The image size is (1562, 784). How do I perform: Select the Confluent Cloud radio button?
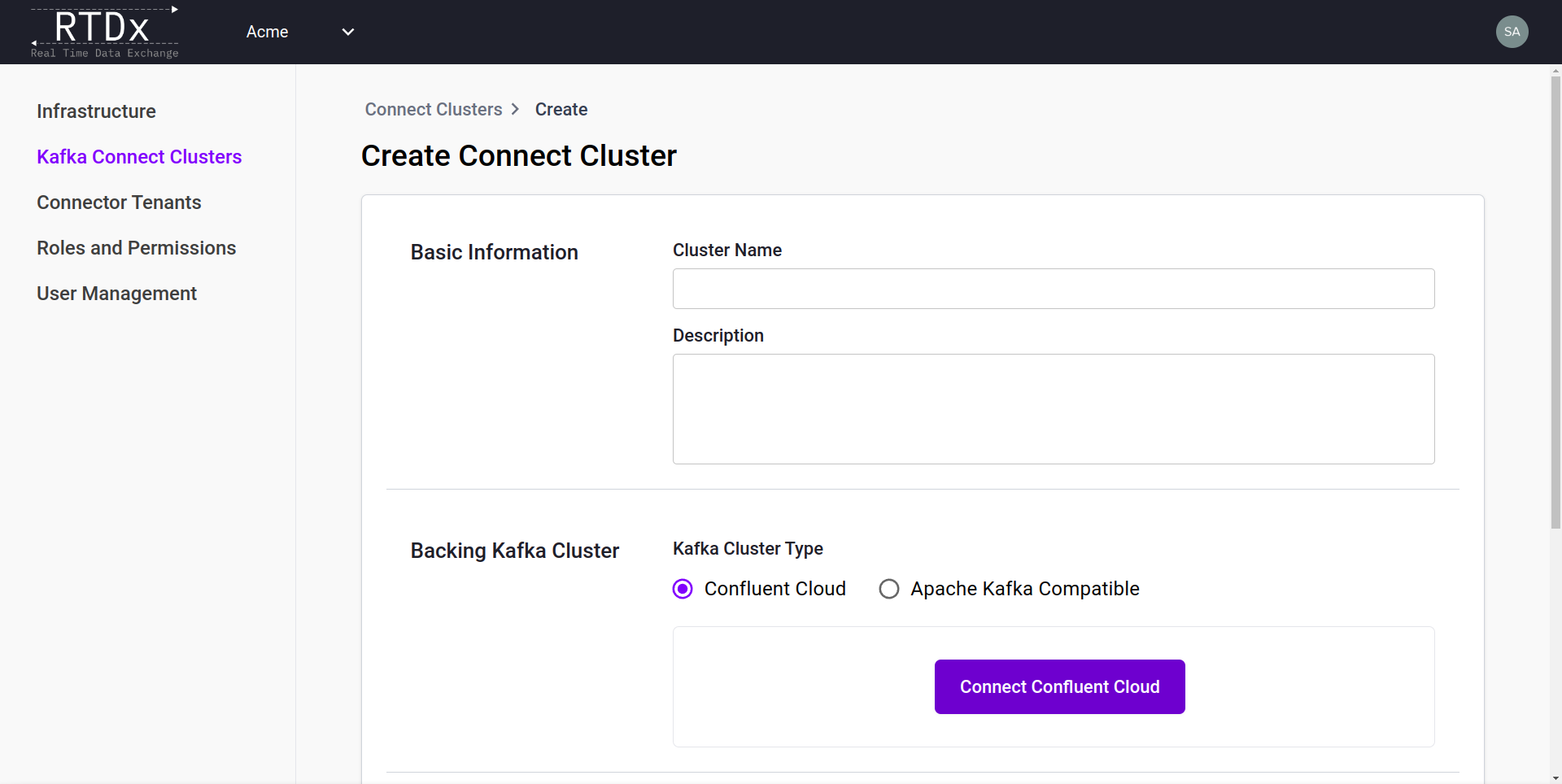(683, 589)
